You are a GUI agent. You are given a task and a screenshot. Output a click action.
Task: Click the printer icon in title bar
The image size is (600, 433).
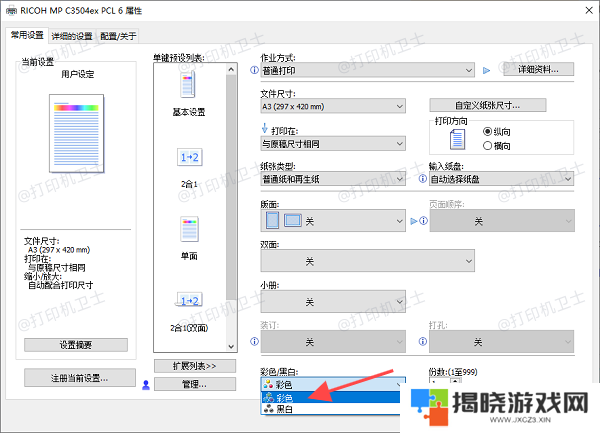pos(12,11)
